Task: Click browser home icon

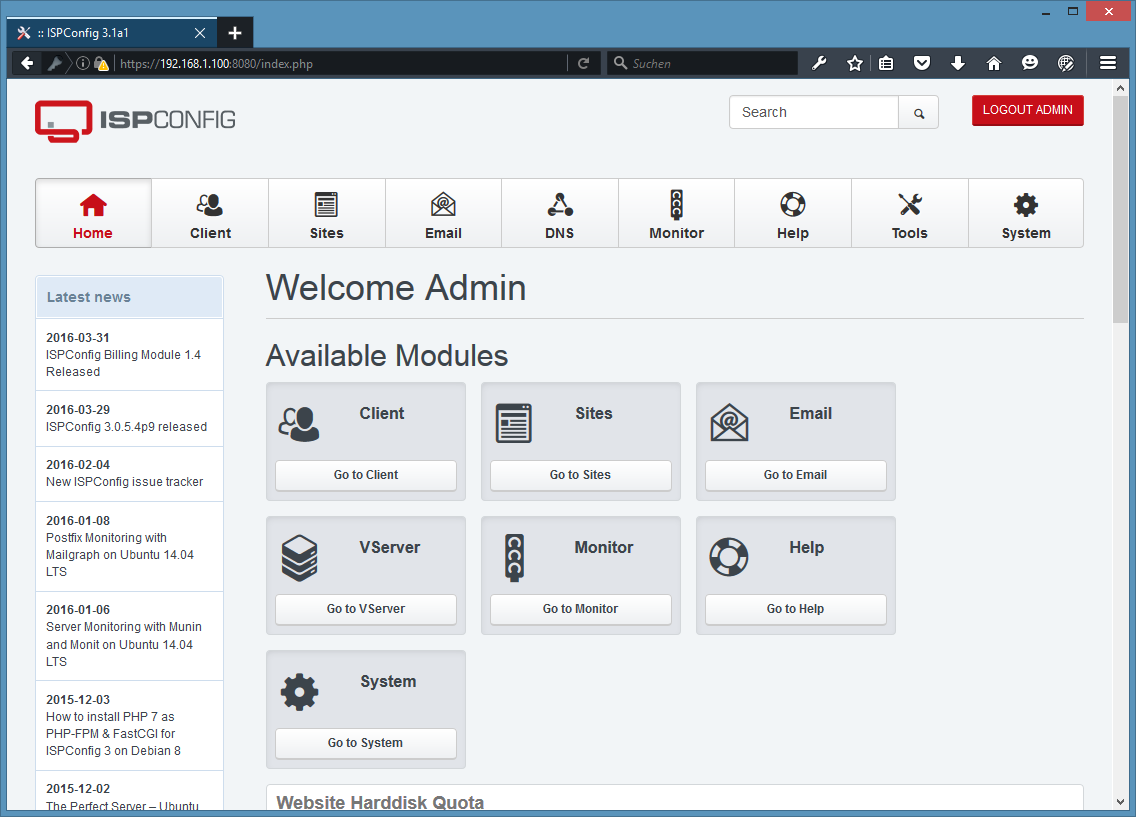Action: [x=994, y=64]
